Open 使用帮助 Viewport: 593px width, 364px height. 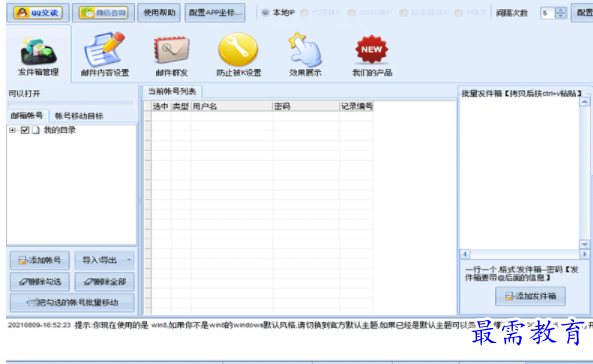(159, 13)
